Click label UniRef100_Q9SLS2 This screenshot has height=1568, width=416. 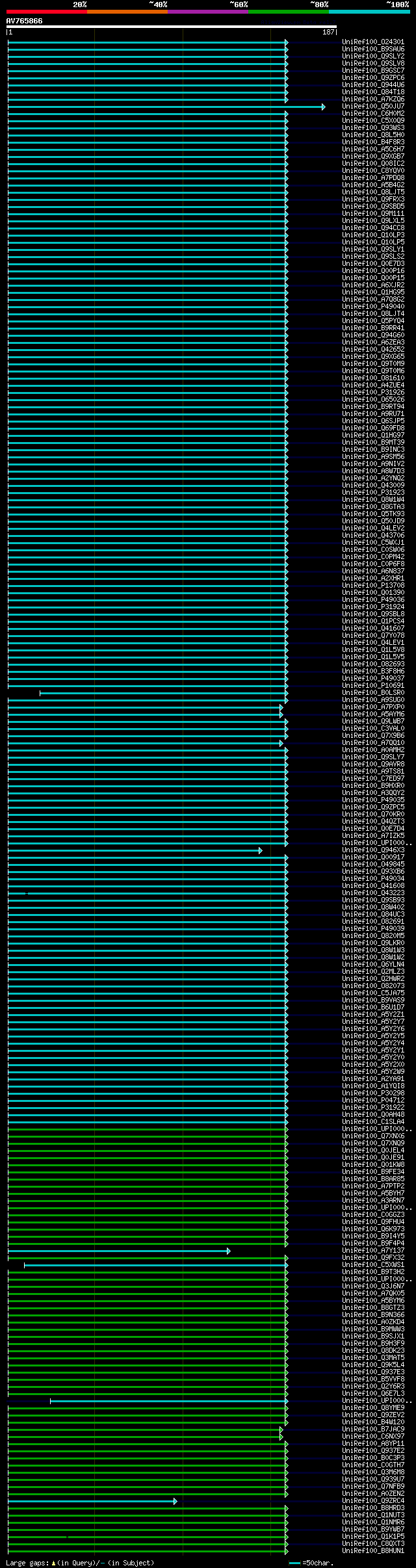point(373,256)
